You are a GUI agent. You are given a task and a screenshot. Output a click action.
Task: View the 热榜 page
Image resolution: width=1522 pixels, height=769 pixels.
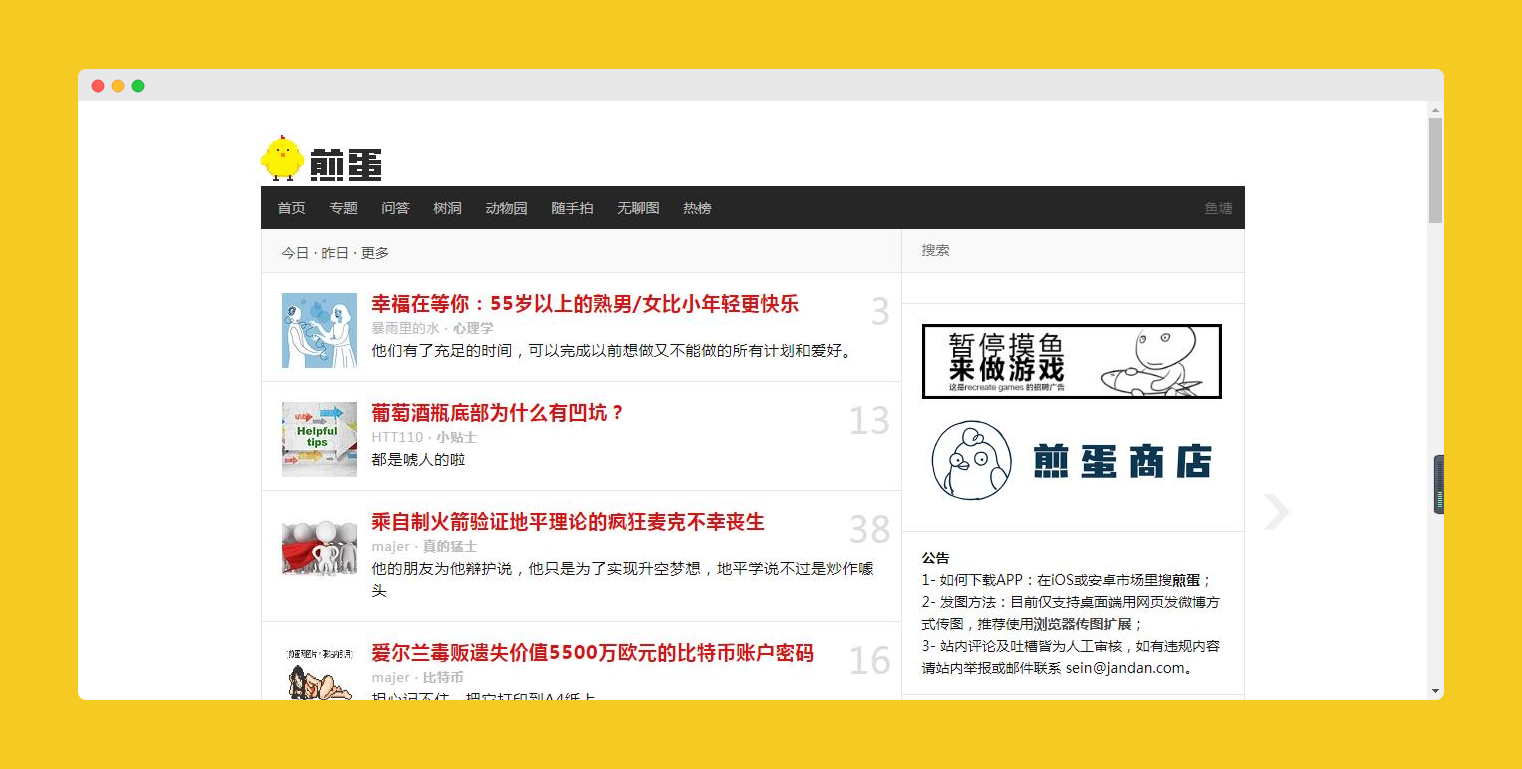pyautogui.click(x=697, y=208)
